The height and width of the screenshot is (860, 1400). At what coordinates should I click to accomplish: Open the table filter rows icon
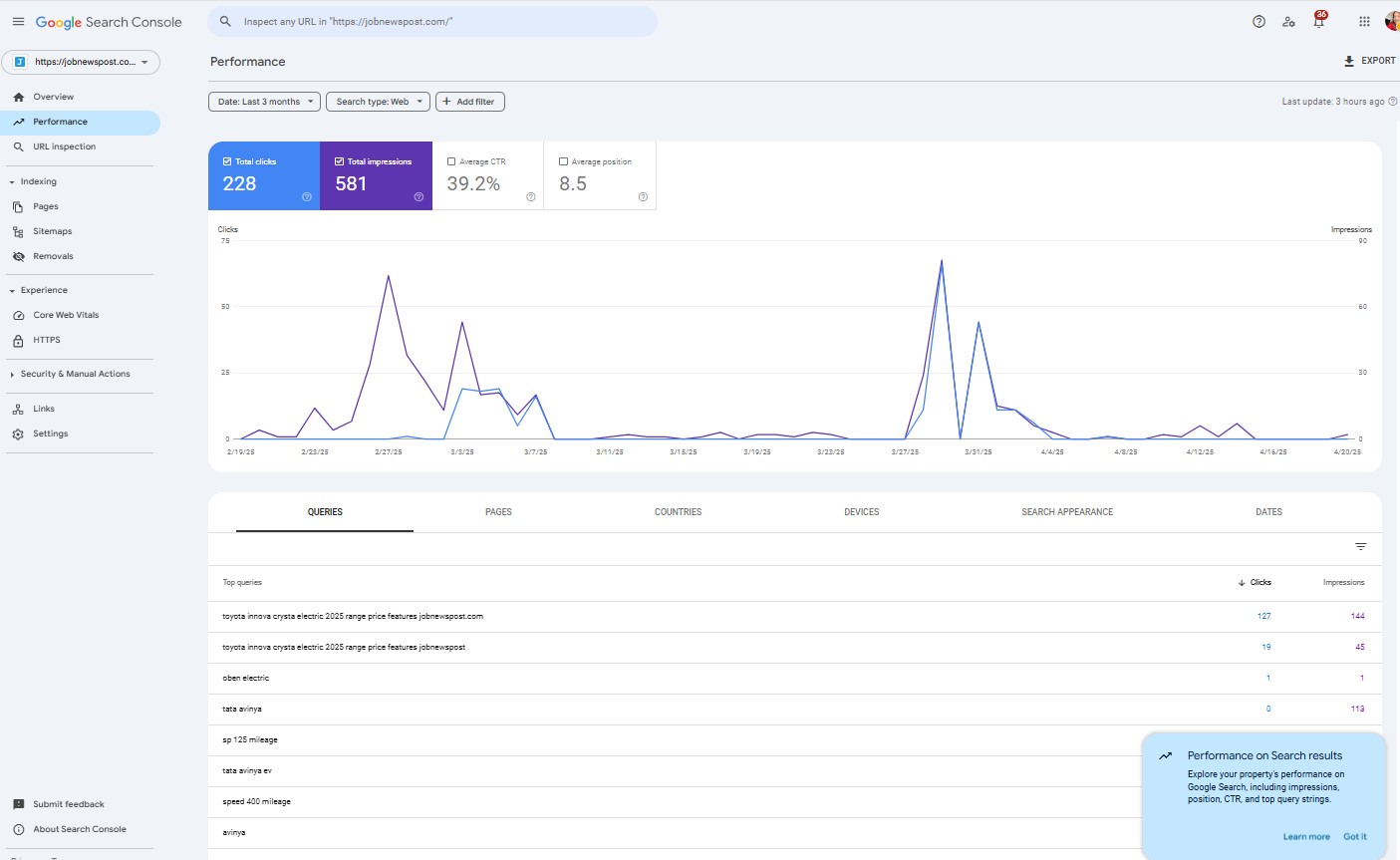[x=1360, y=546]
